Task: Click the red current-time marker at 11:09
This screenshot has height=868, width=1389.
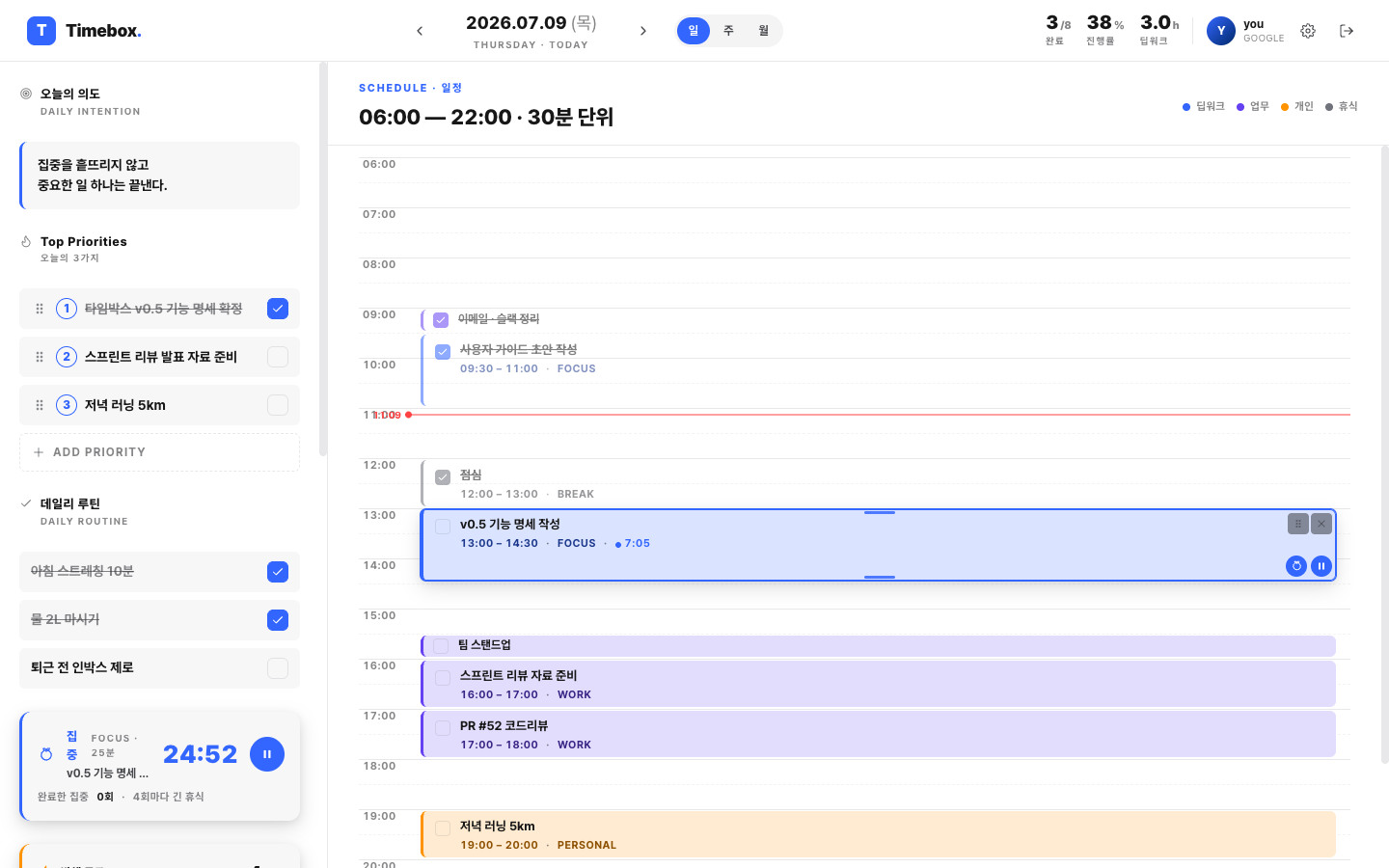Action: click(x=409, y=415)
